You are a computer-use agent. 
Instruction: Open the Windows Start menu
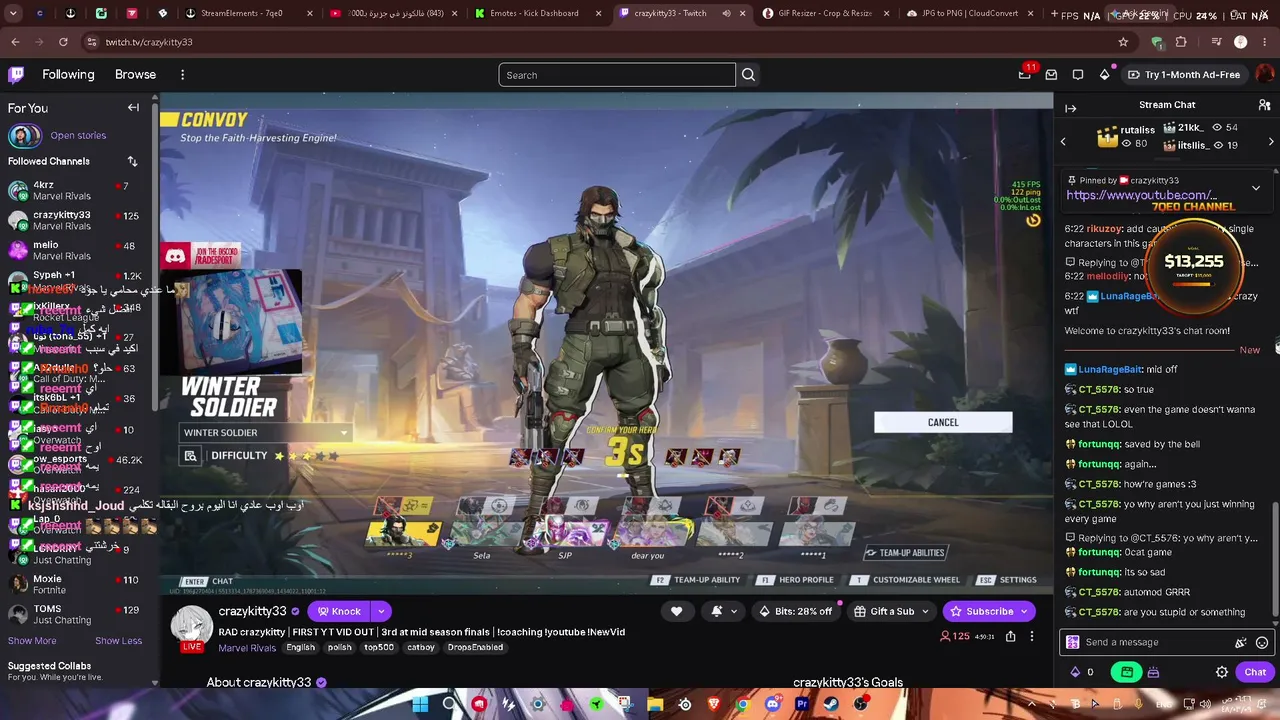pos(420,705)
